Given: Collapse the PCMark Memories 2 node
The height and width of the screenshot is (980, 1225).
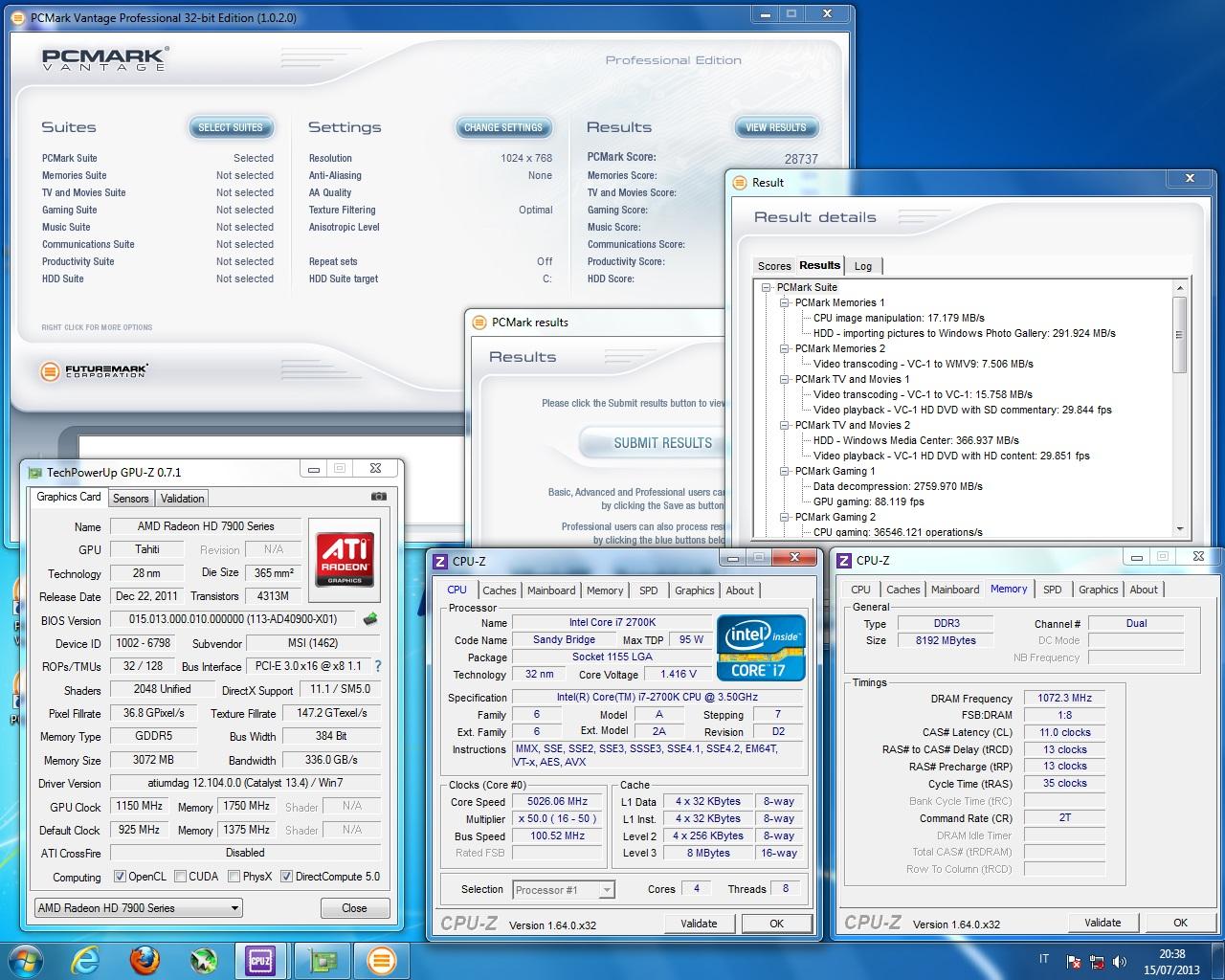Looking at the screenshot, I should click(784, 348).
